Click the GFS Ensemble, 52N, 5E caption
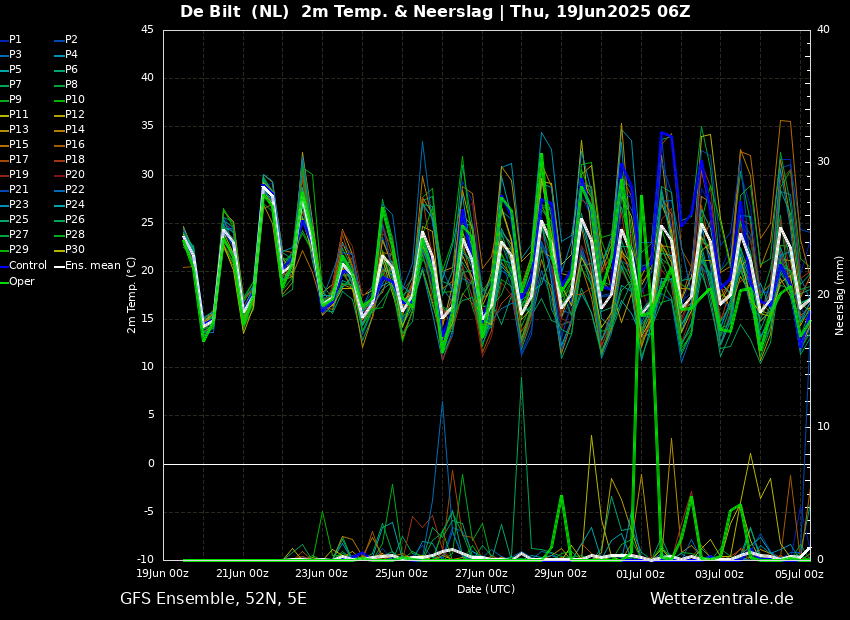The height and width of the screenshot is (620, 850). click(213, 599)
